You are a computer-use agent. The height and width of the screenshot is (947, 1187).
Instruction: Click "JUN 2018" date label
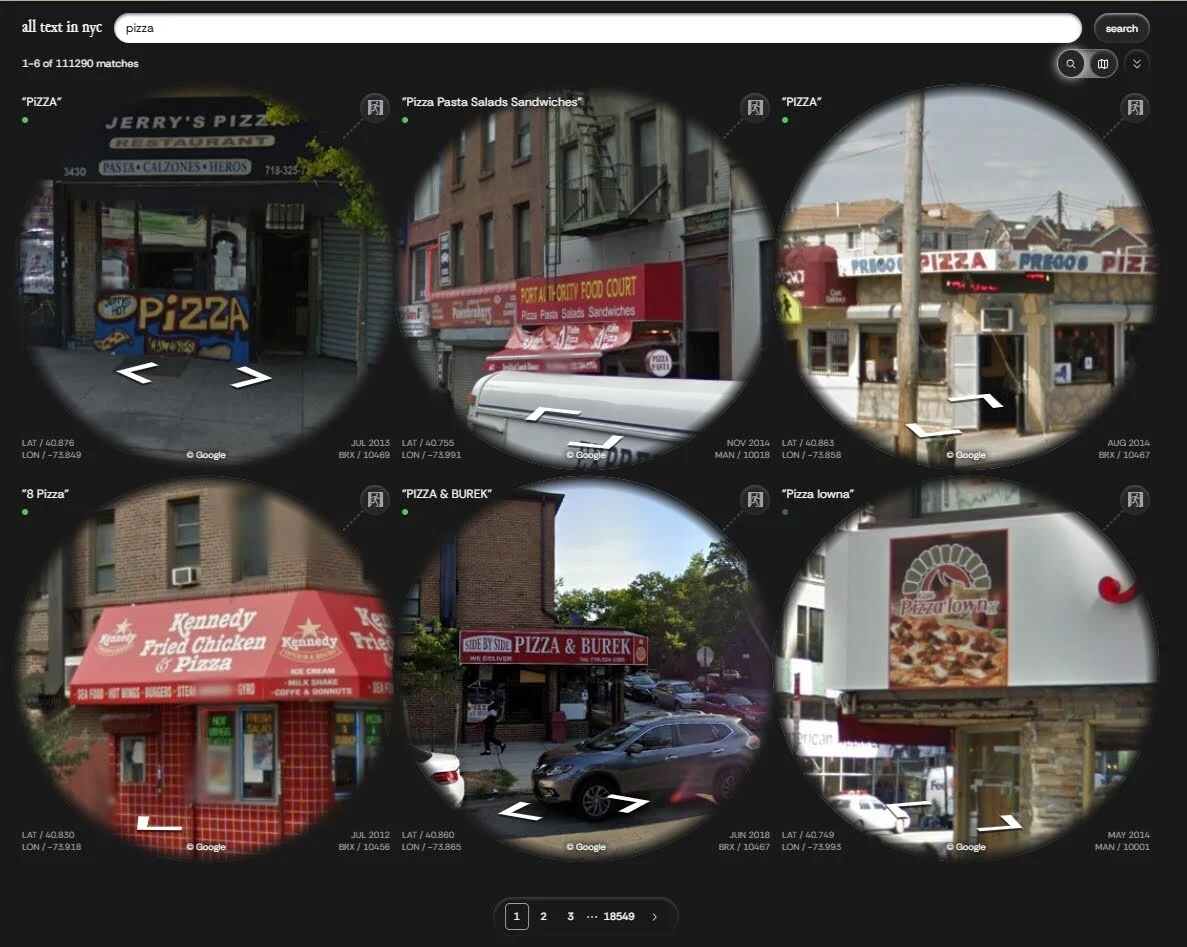point(749,835)
